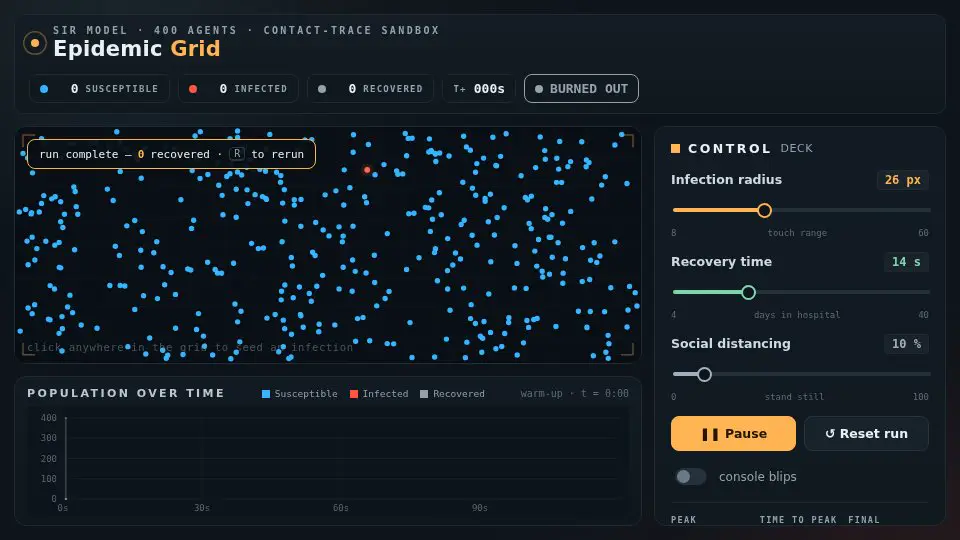Click the 400 label on chart y-axis
The height and width of the screenshot is (540, 960).
[x=48, y=418]
